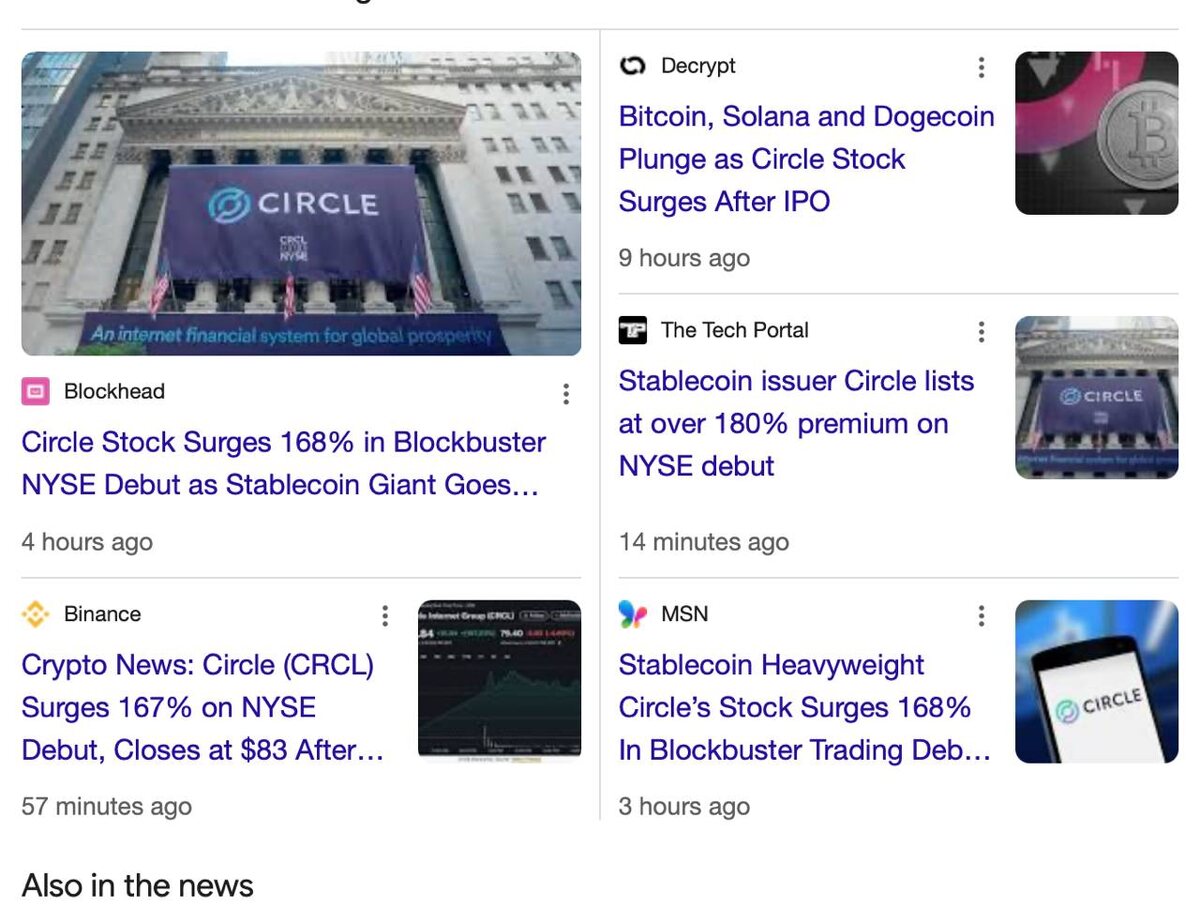
Task: Open Stablecoin Heavyweight Circle's Stock headline
Action: tap(805, 707)
